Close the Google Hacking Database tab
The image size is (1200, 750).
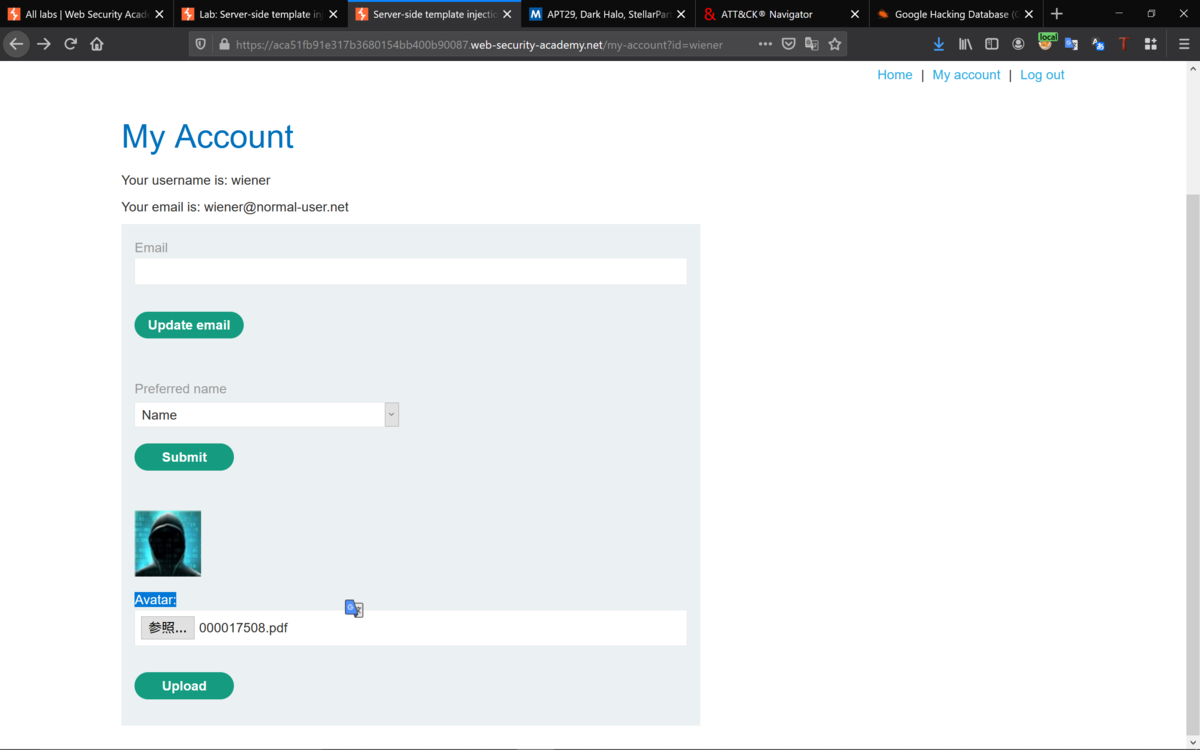(1028, 14)
